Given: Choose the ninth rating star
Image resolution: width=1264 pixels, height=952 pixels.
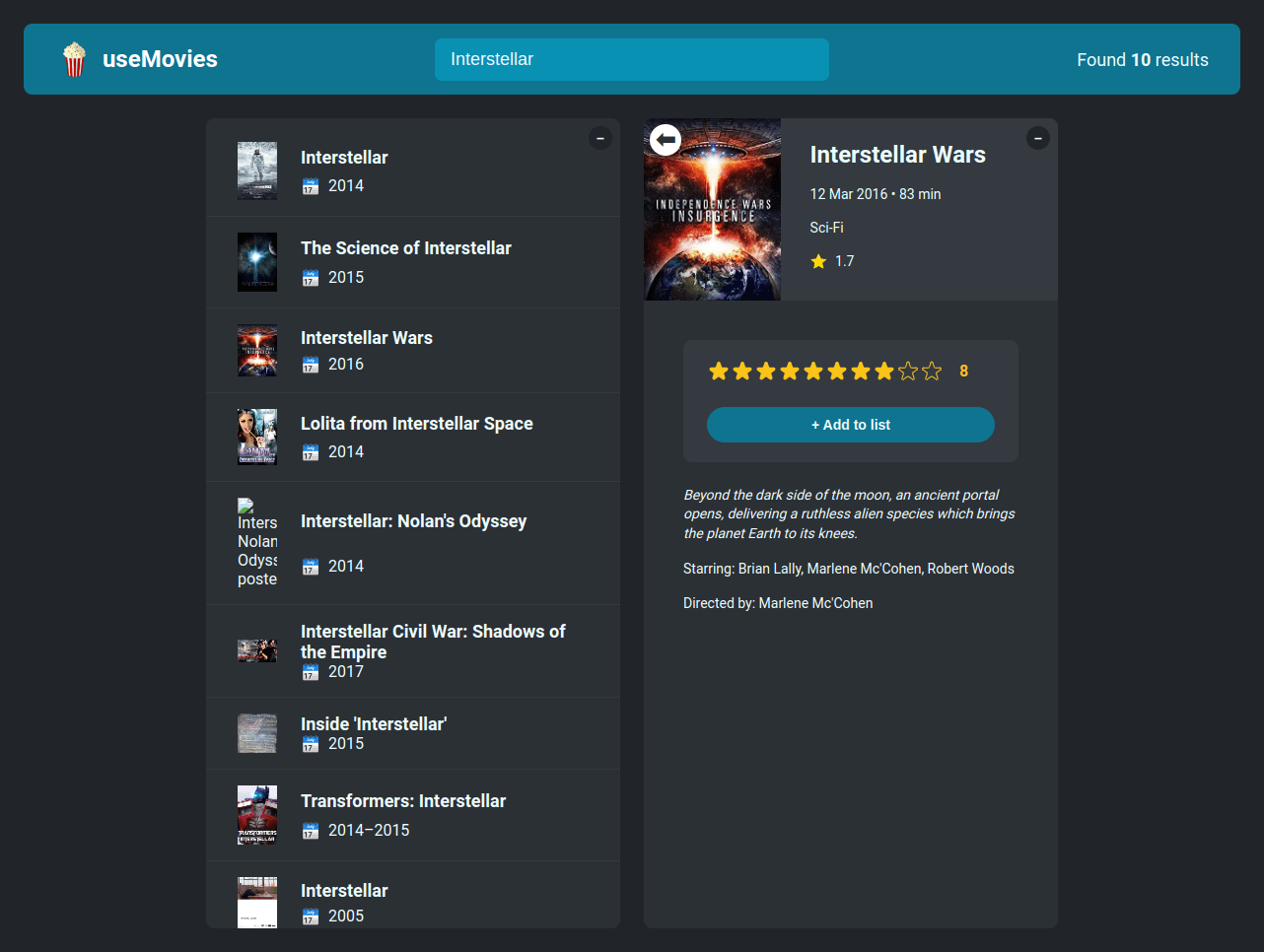Looking at the screenshot, I should pos(908,372).
